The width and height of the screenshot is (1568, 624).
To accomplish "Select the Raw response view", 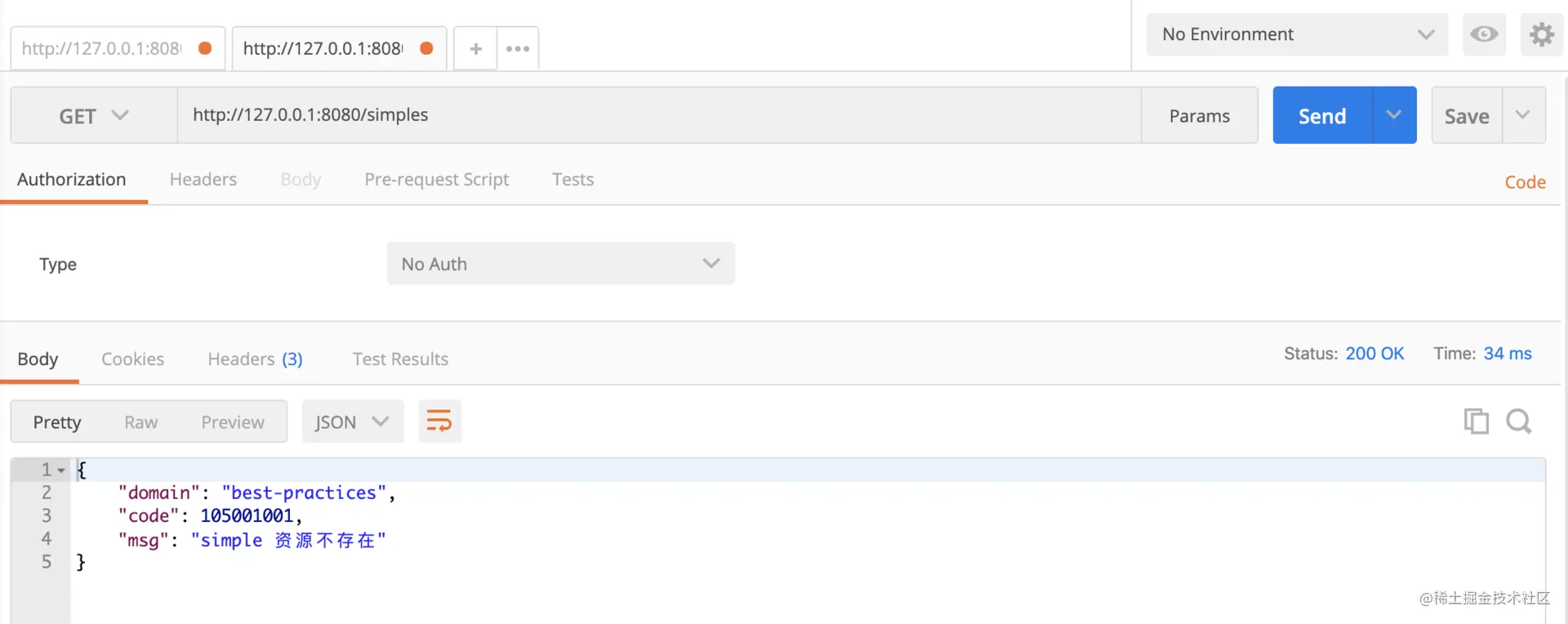I will (x=141, y=422).
